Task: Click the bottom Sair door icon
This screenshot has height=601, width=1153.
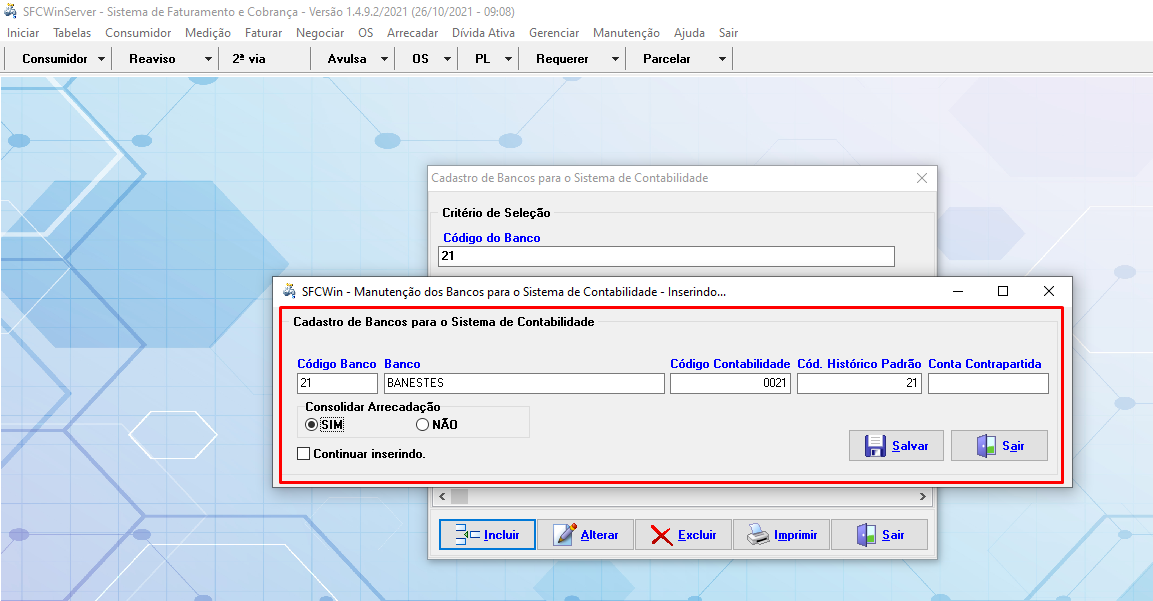Action: (x=865, y=535)
